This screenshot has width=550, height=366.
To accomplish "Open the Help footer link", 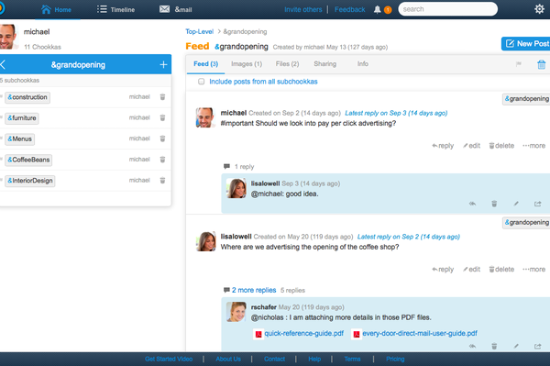I will point(315,359).
